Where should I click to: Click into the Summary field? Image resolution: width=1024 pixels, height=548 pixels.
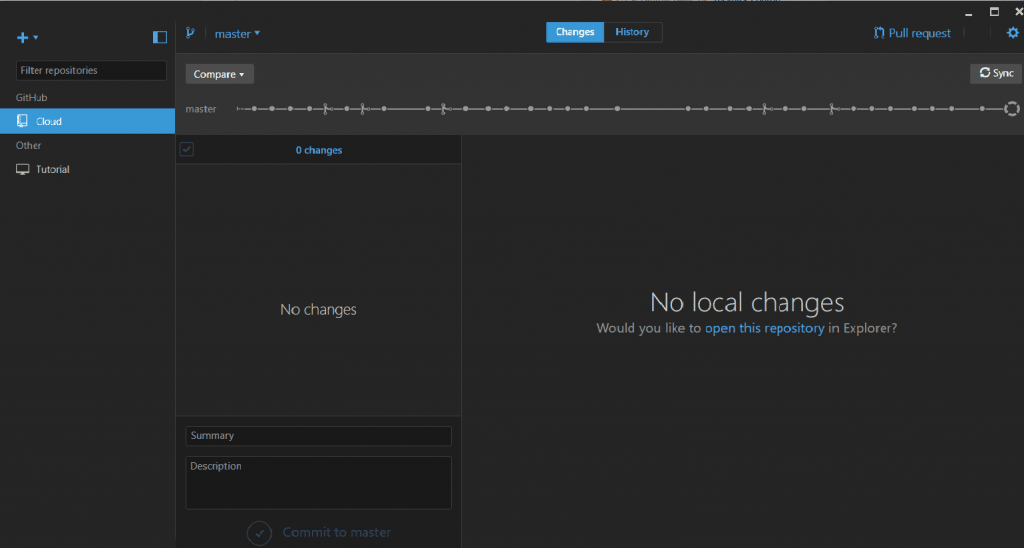pos(319,436)
